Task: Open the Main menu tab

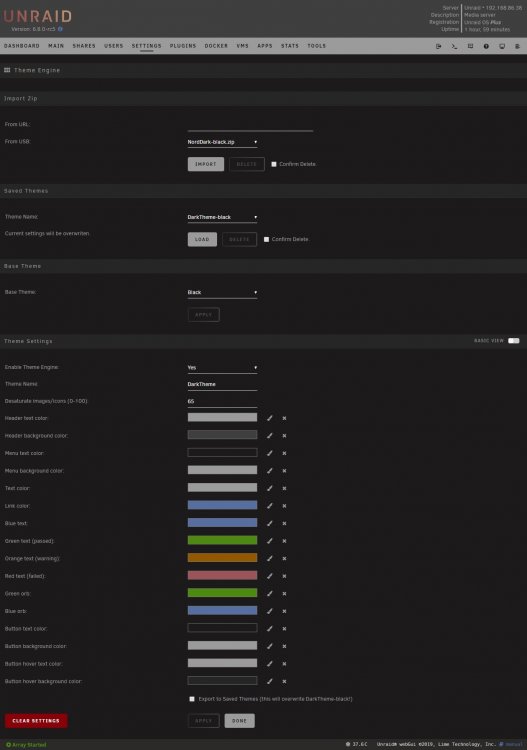Action: (x=56, y=46)
